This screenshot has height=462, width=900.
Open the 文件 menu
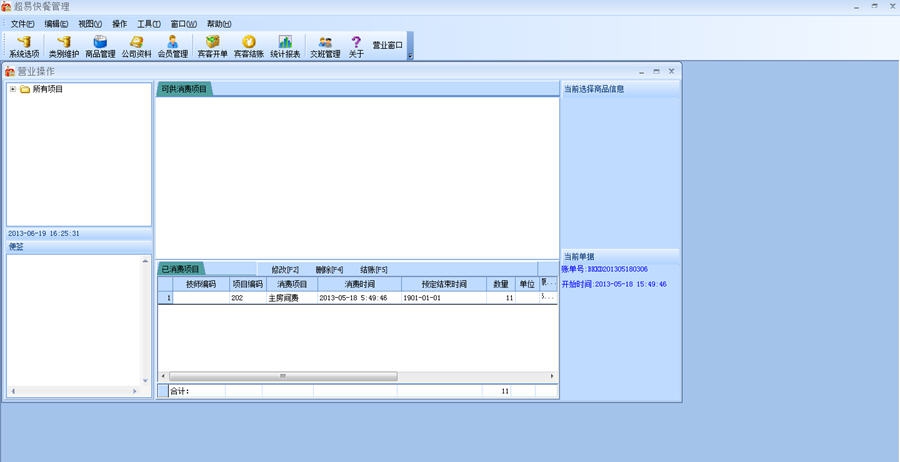(x=22, y=24)
